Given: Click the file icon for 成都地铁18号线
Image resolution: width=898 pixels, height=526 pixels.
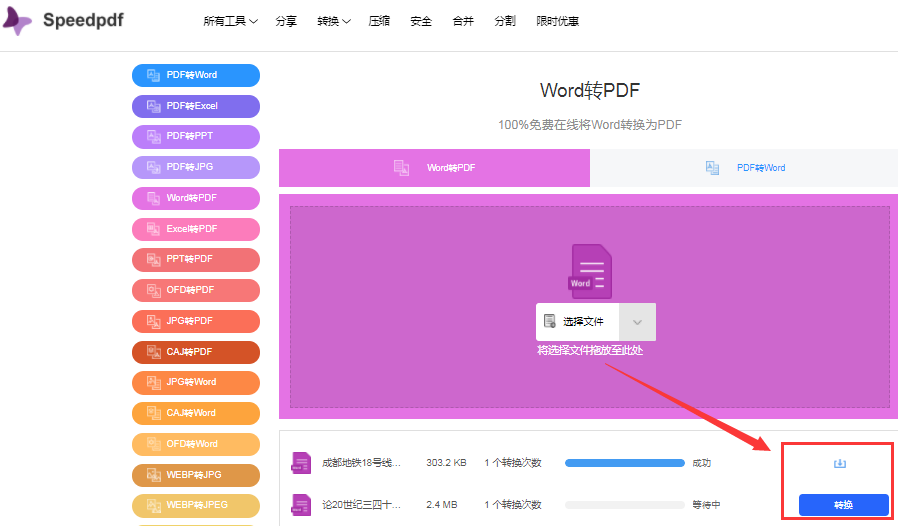Looking at the screenshot, I should click(301, 463).
